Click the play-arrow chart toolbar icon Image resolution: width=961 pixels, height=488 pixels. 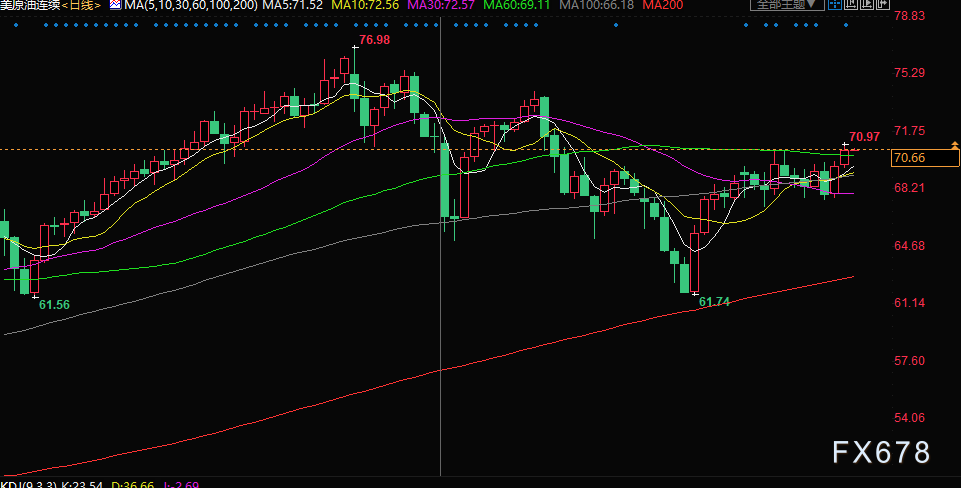click(x=867, y=4)
